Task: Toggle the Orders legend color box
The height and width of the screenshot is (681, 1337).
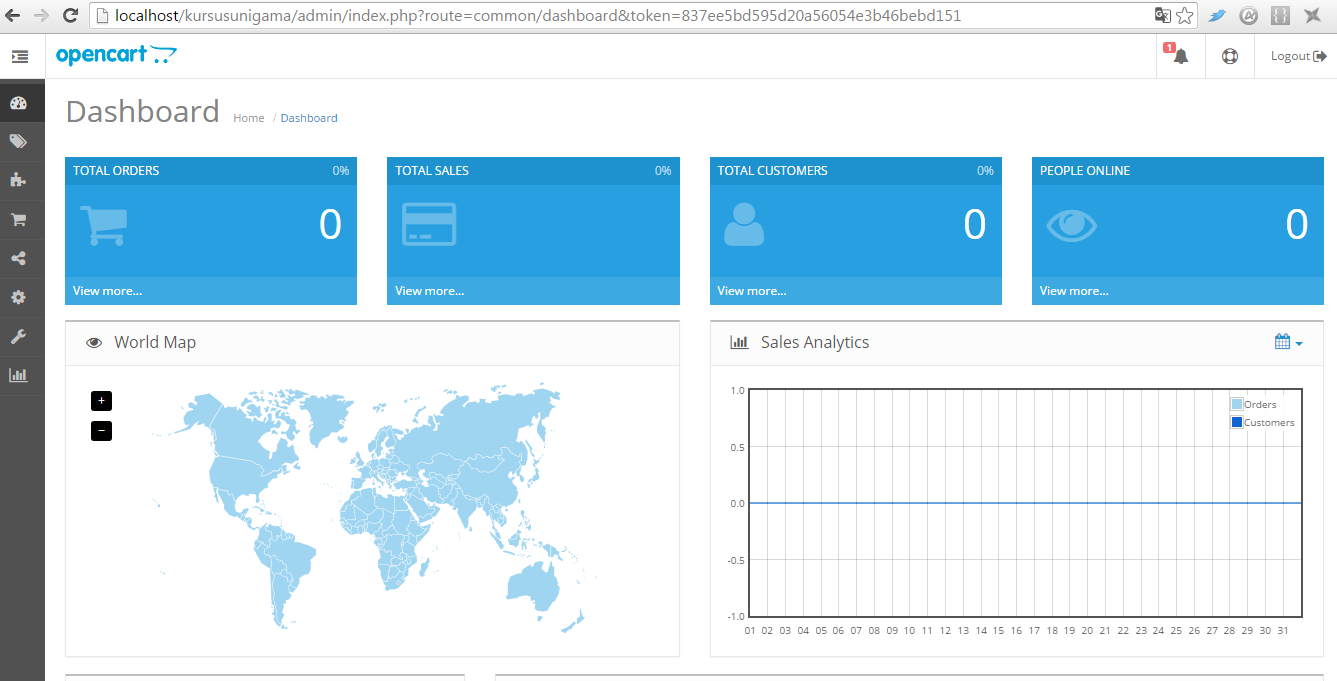Action: click(x=1237, y=405)
